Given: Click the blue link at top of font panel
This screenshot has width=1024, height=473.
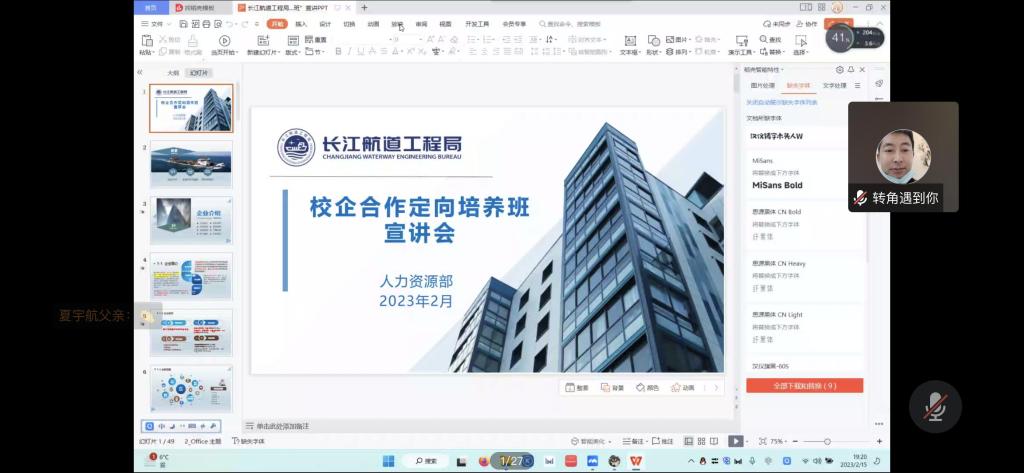Looking at the screenshot, I should (x=782, y=103).
